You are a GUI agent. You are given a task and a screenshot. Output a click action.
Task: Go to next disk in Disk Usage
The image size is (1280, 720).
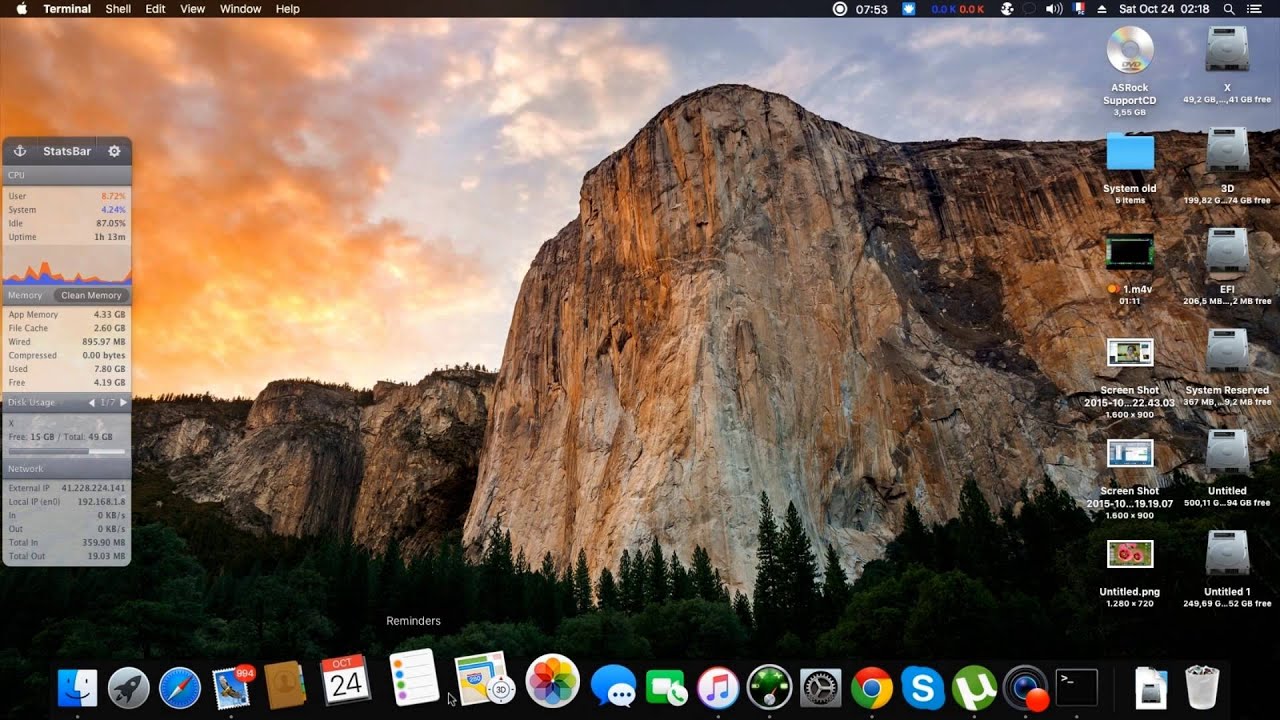(x=123, y=402)
